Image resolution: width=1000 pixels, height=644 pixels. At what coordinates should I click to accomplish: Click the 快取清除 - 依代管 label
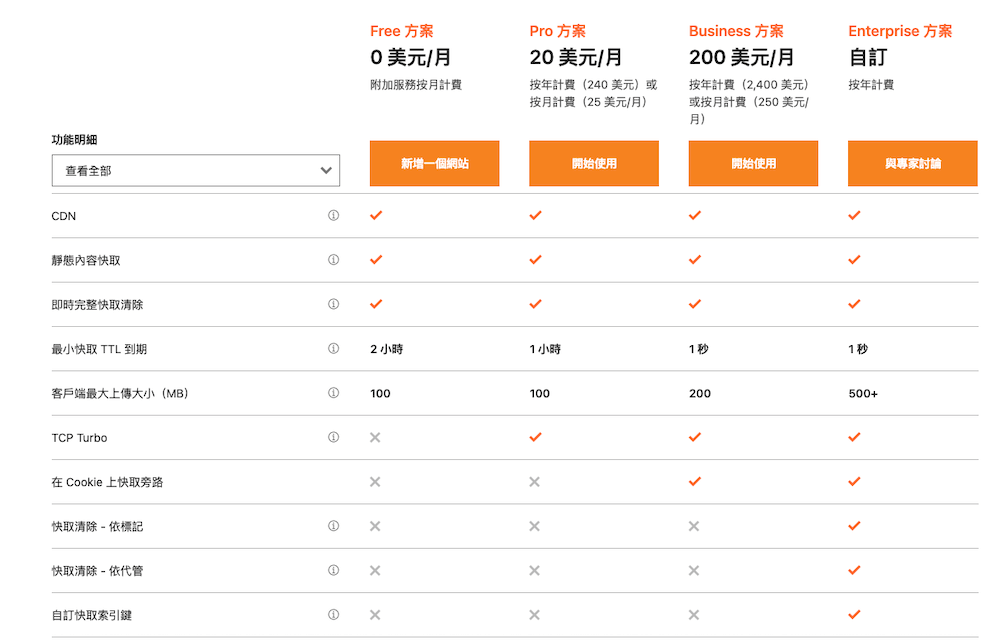coord(98,571)
